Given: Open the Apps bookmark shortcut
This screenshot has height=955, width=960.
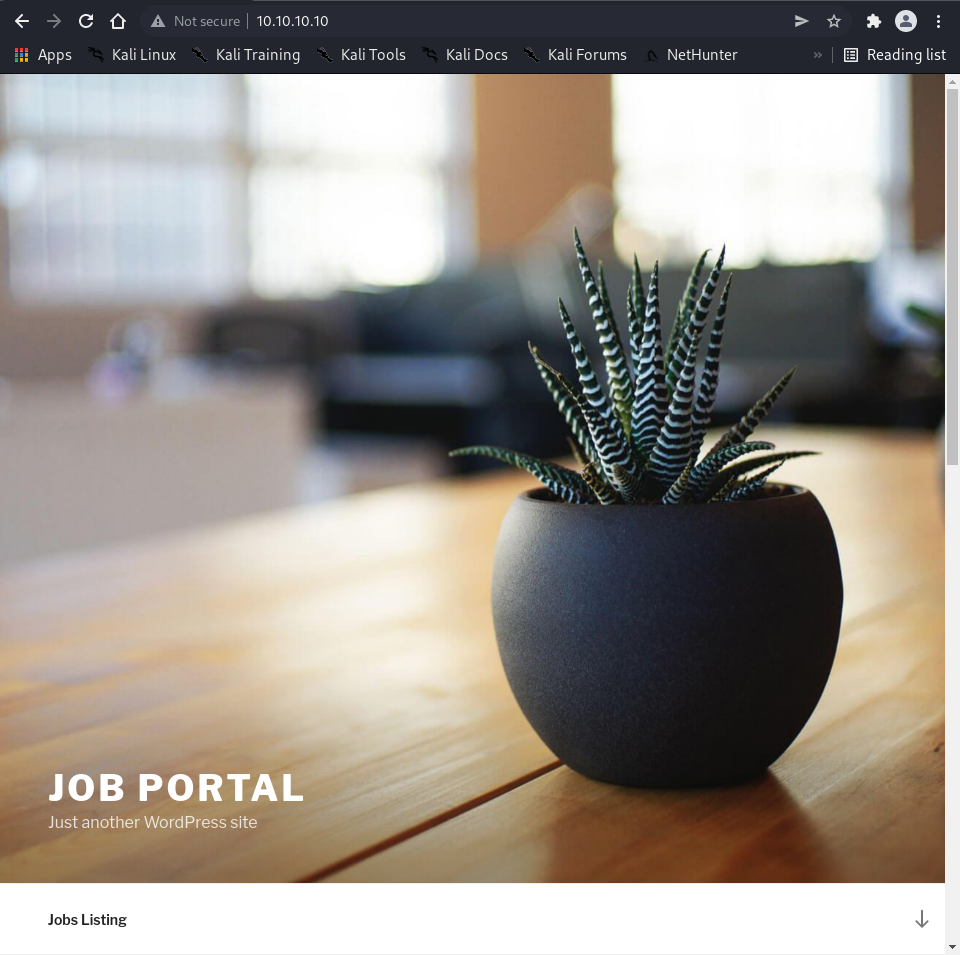Looking at the screenshot, I should click(43, 55).
